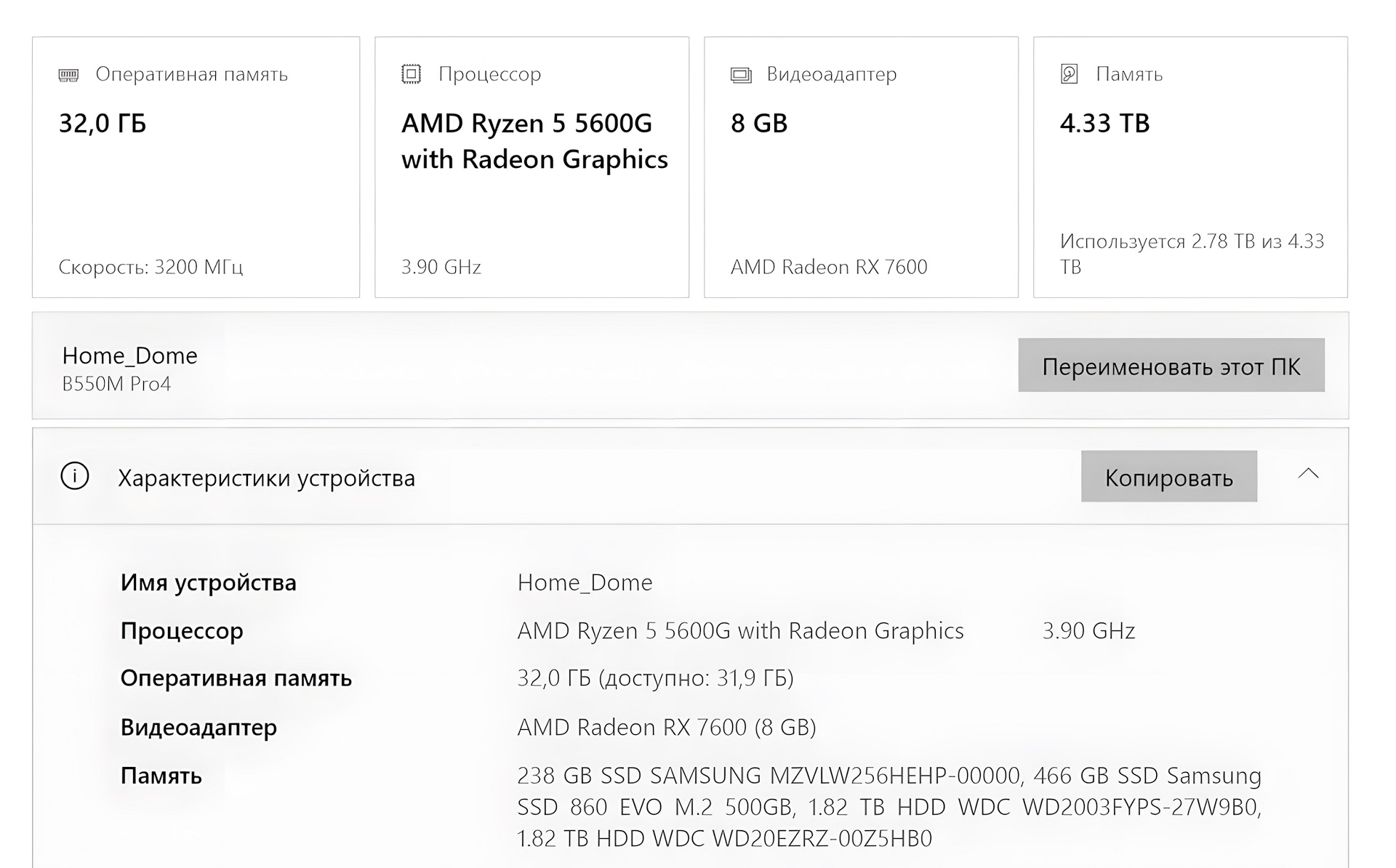This screenshot has width=1396, height=868.
Task: Click the Имя устройства value Home_Dome
Action: point(585,582)
